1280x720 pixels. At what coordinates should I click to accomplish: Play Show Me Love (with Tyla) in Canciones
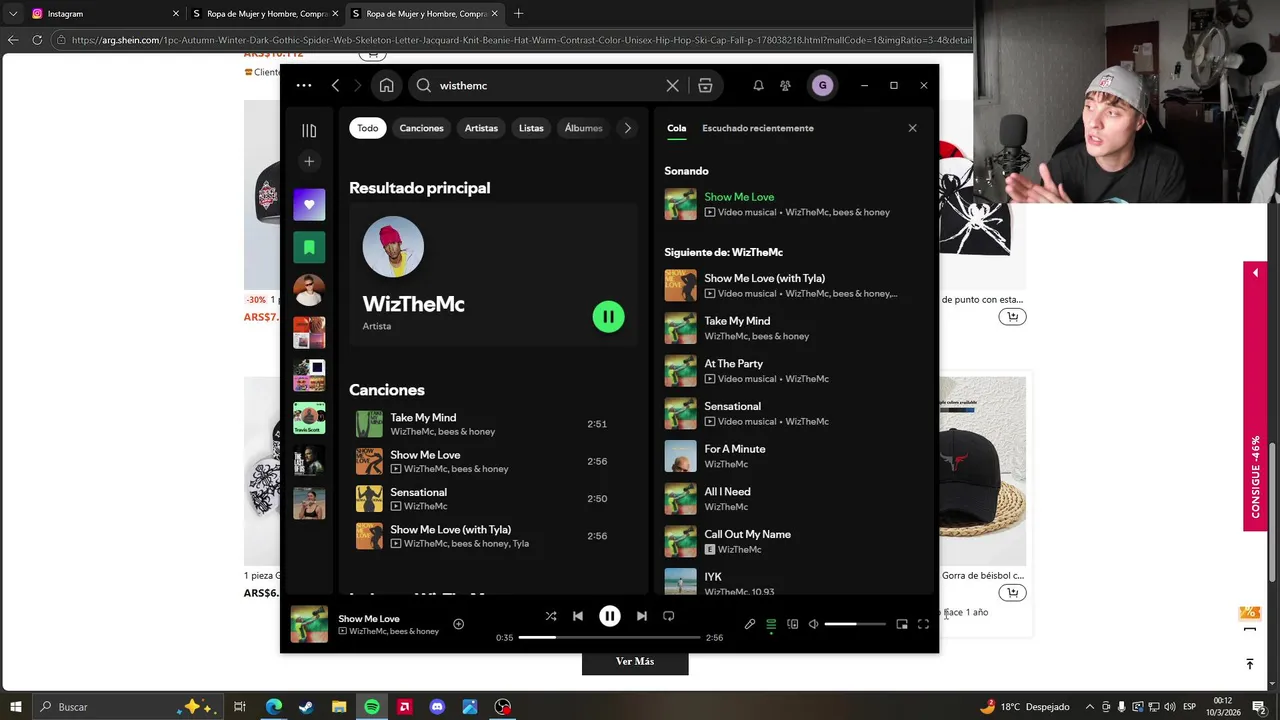(493, 536)
